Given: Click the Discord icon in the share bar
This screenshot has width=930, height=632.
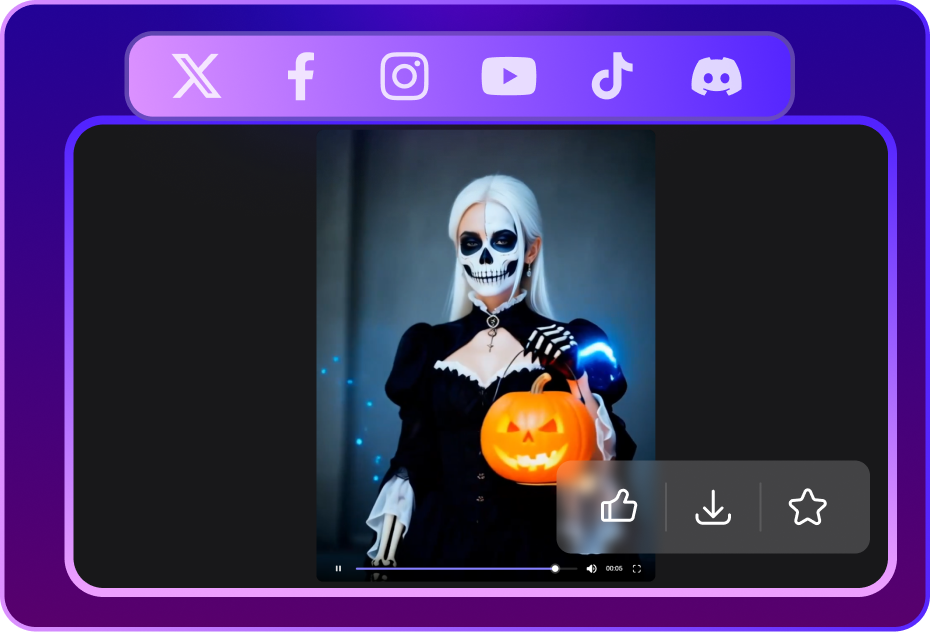Looking at the screenshot, I should (x=718, y=75).
